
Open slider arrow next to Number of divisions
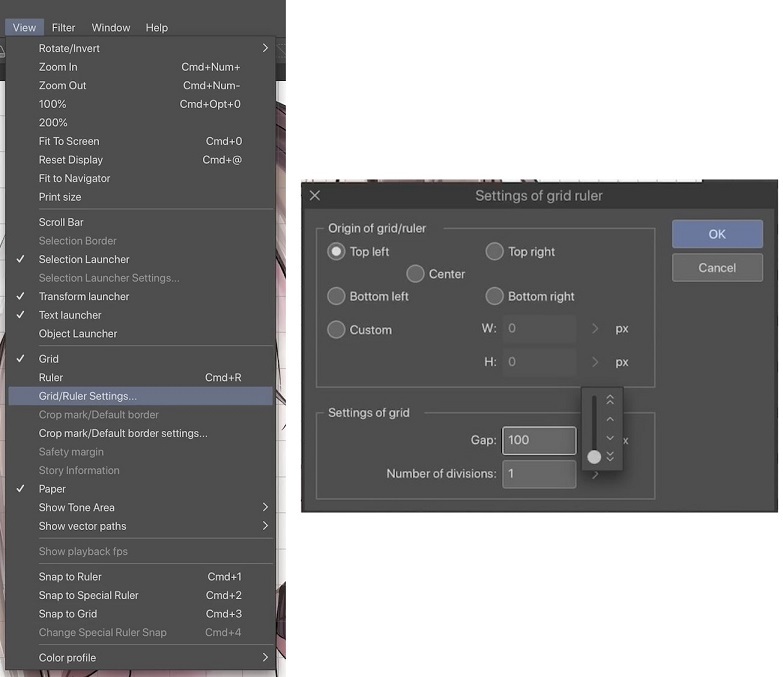(x=595, y=475)
